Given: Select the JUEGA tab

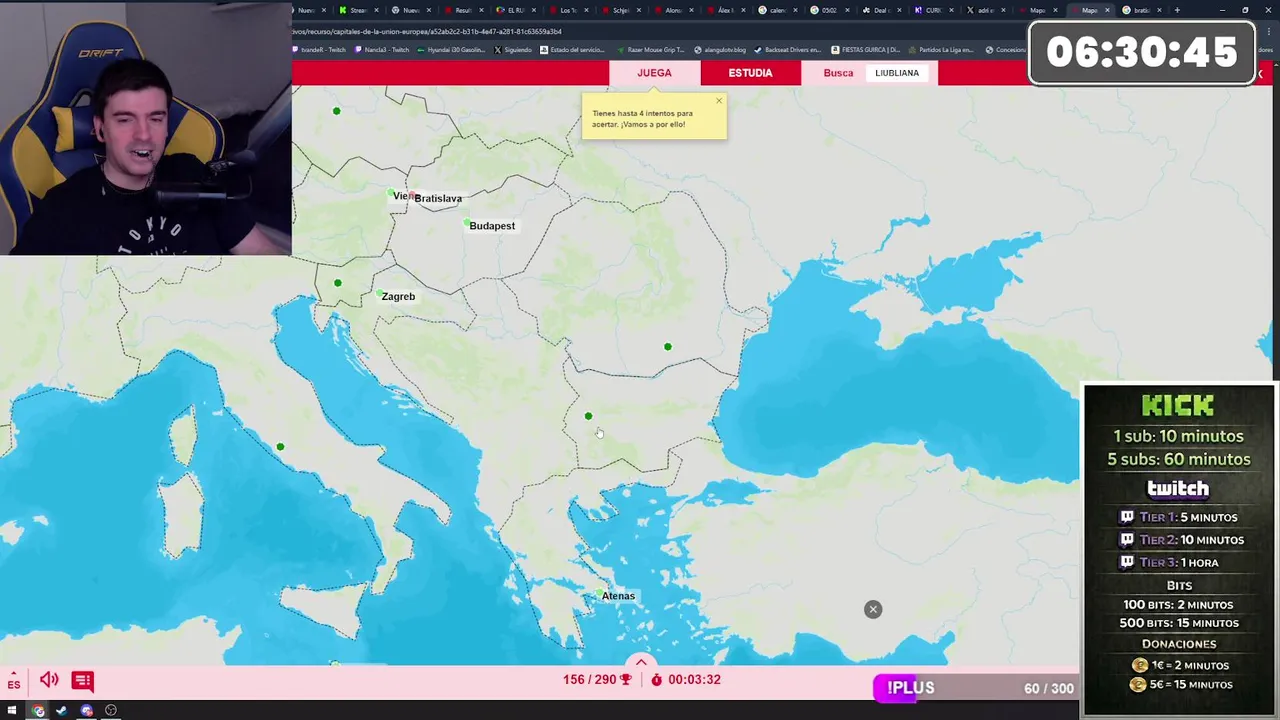Looking at the screenshot, I should [654, 73].
